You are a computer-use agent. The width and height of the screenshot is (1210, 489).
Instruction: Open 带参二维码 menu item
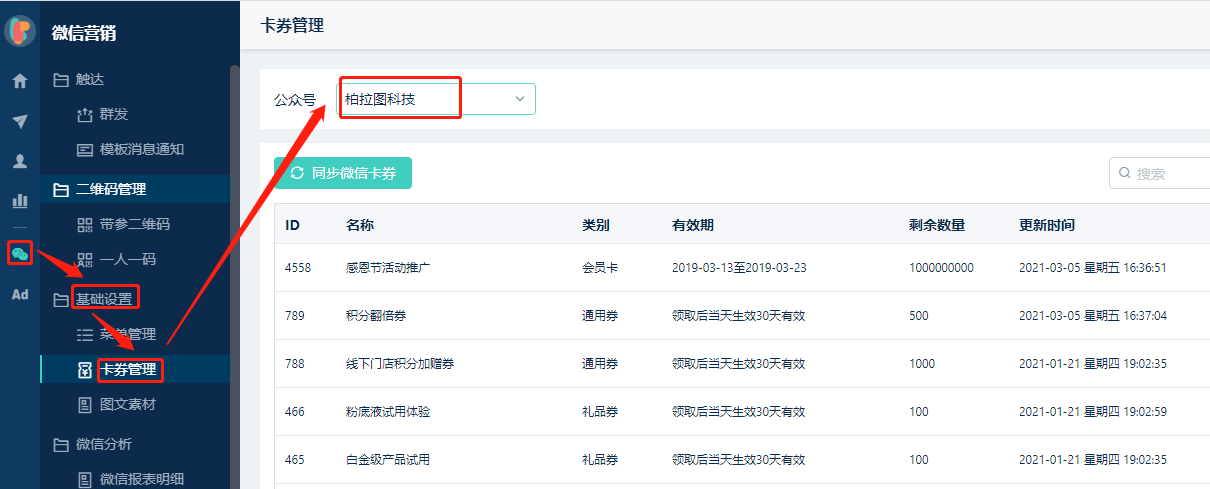pos(135,225)
